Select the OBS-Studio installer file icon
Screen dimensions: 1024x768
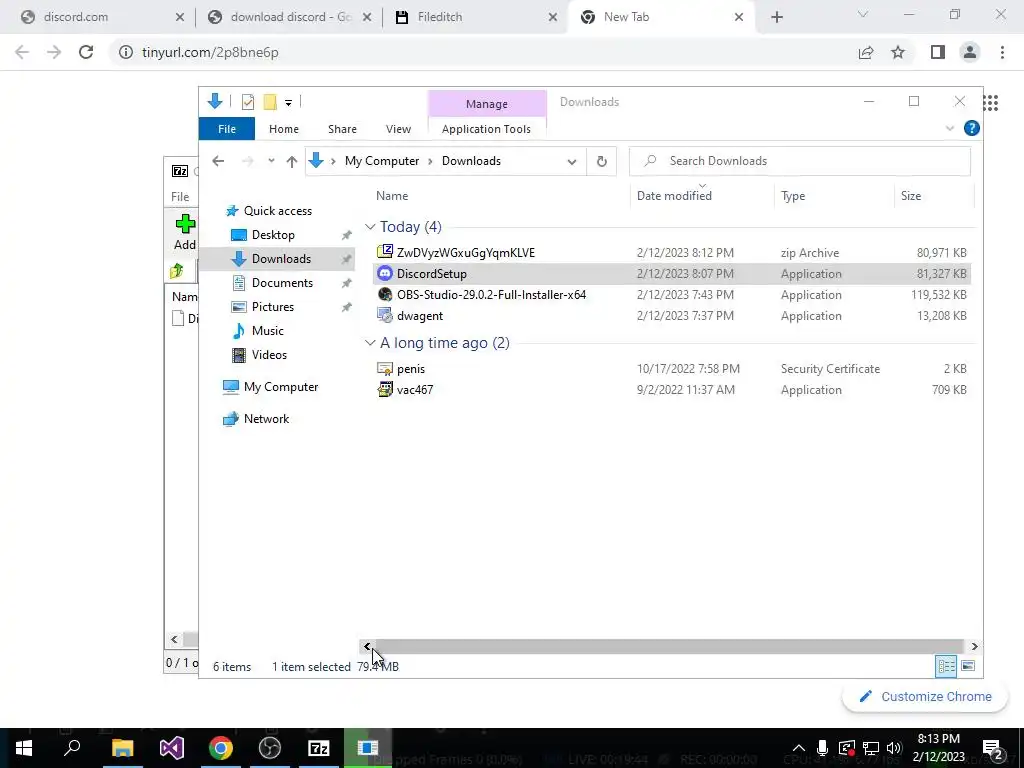click(385, 295)
